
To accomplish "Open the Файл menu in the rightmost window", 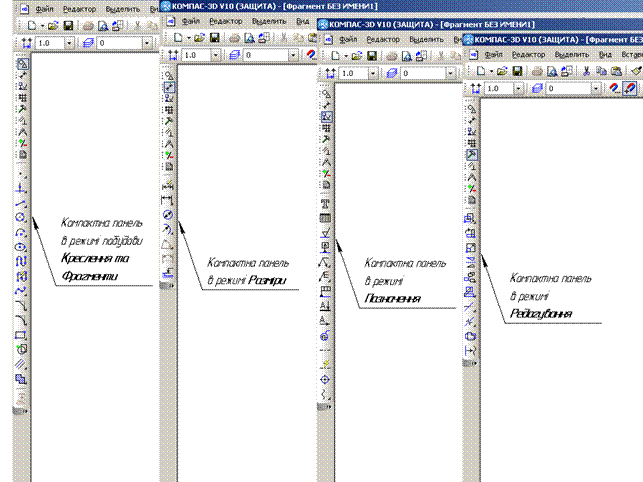I will coord(494,54).
